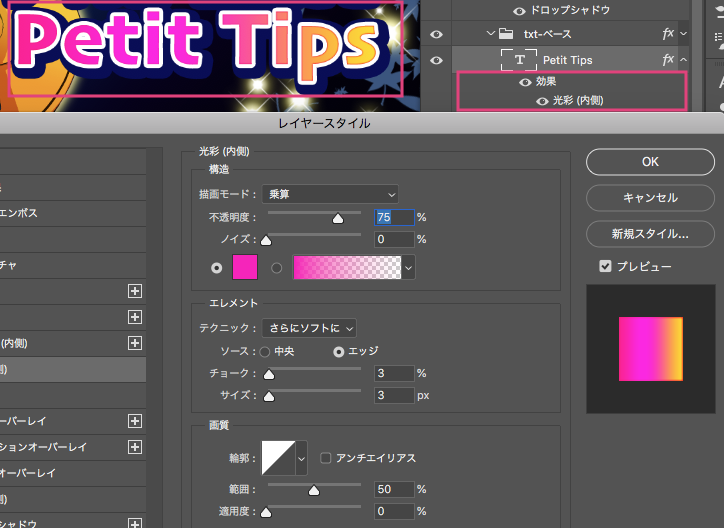Screen dimensions: 724x528
Task: Select the Petit Tips layer name
Action: [x=567, y=60]
